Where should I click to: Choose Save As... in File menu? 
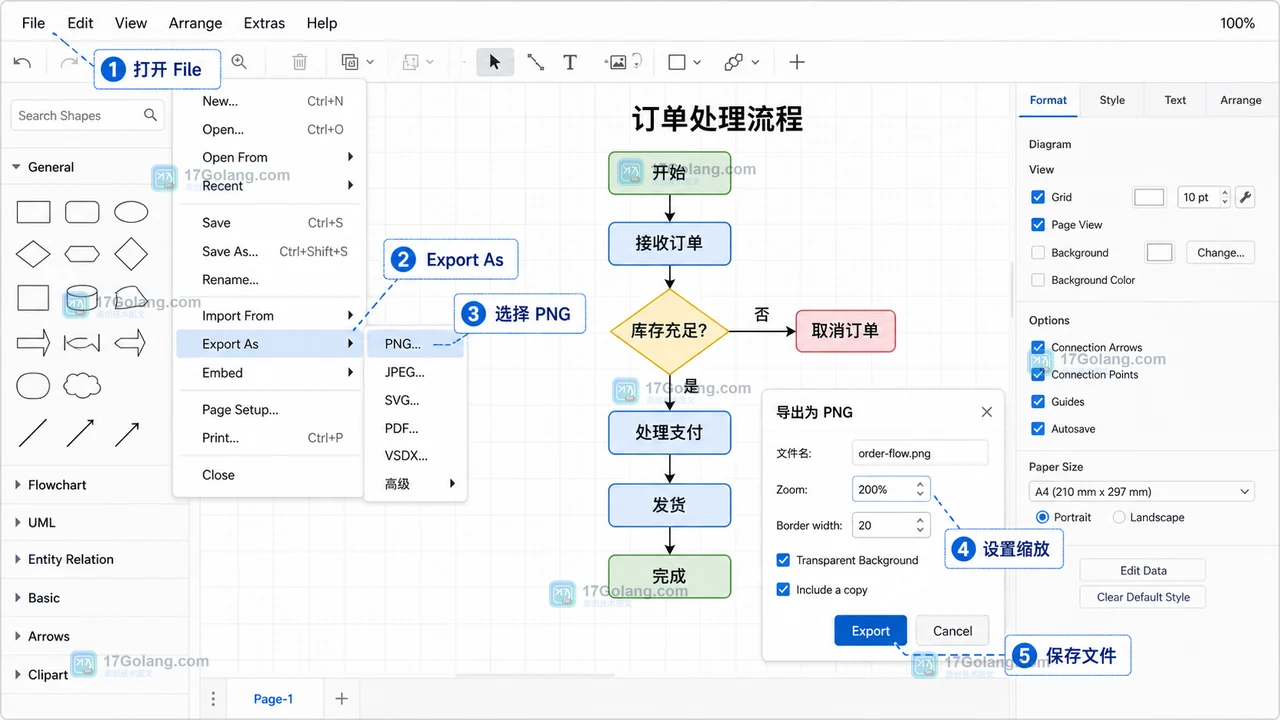pos(270,251)
